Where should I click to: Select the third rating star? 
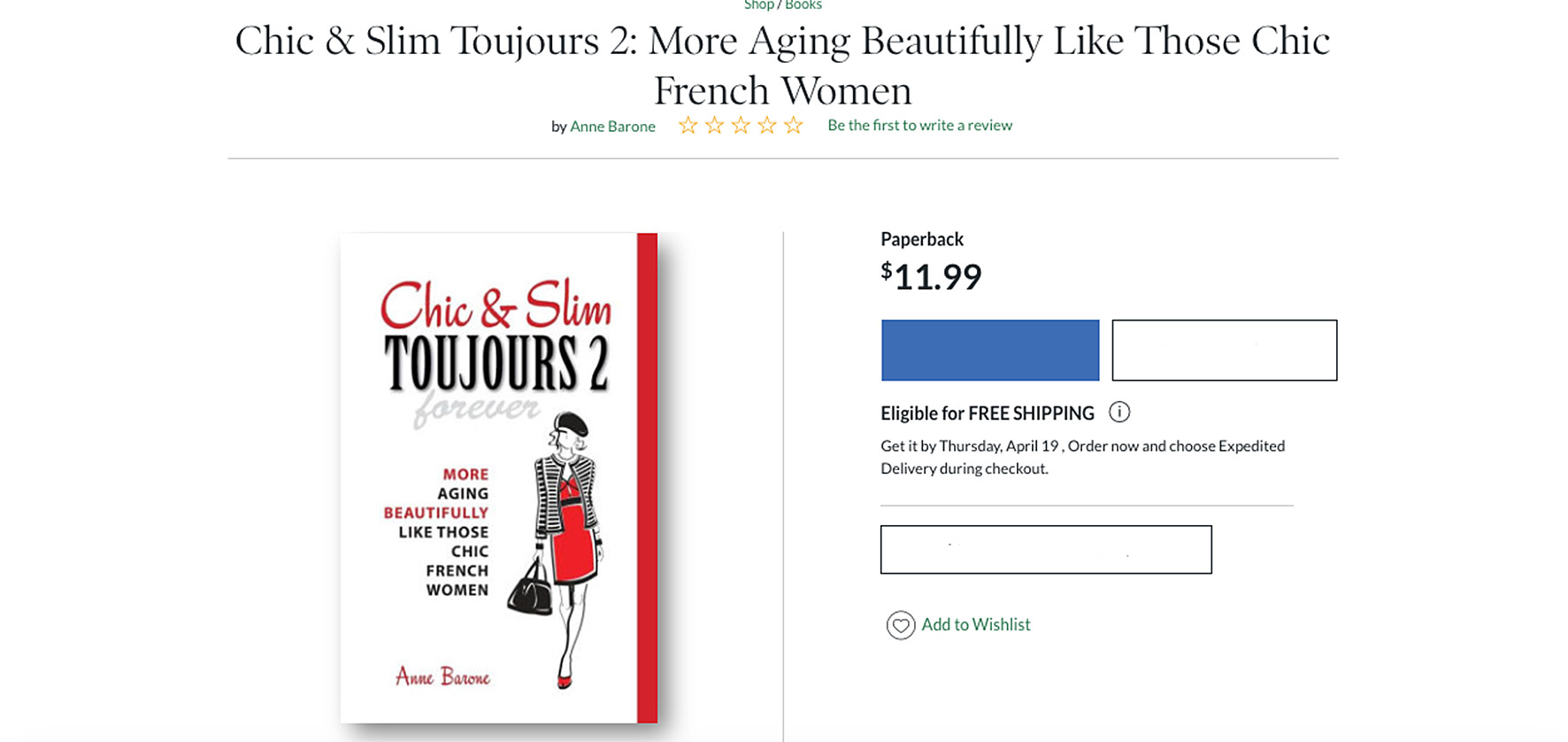741,126
